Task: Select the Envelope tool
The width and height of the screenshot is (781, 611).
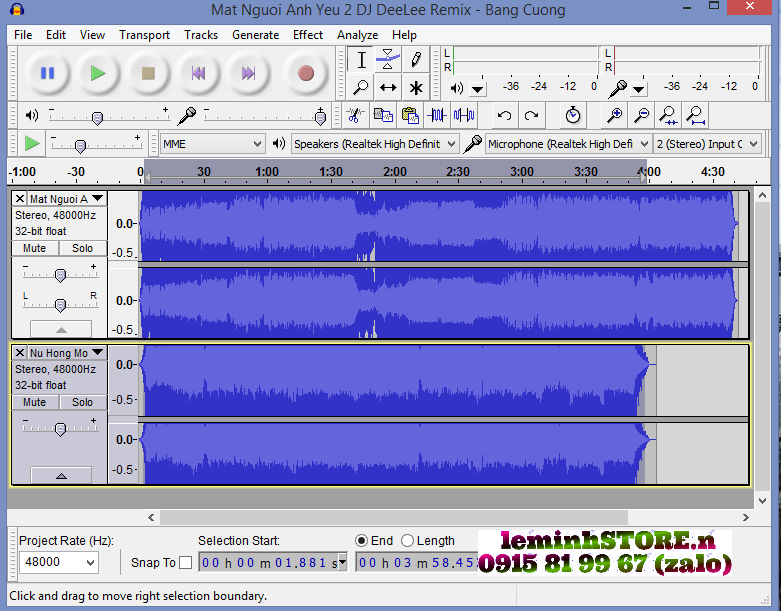Action: click(388, 60)
